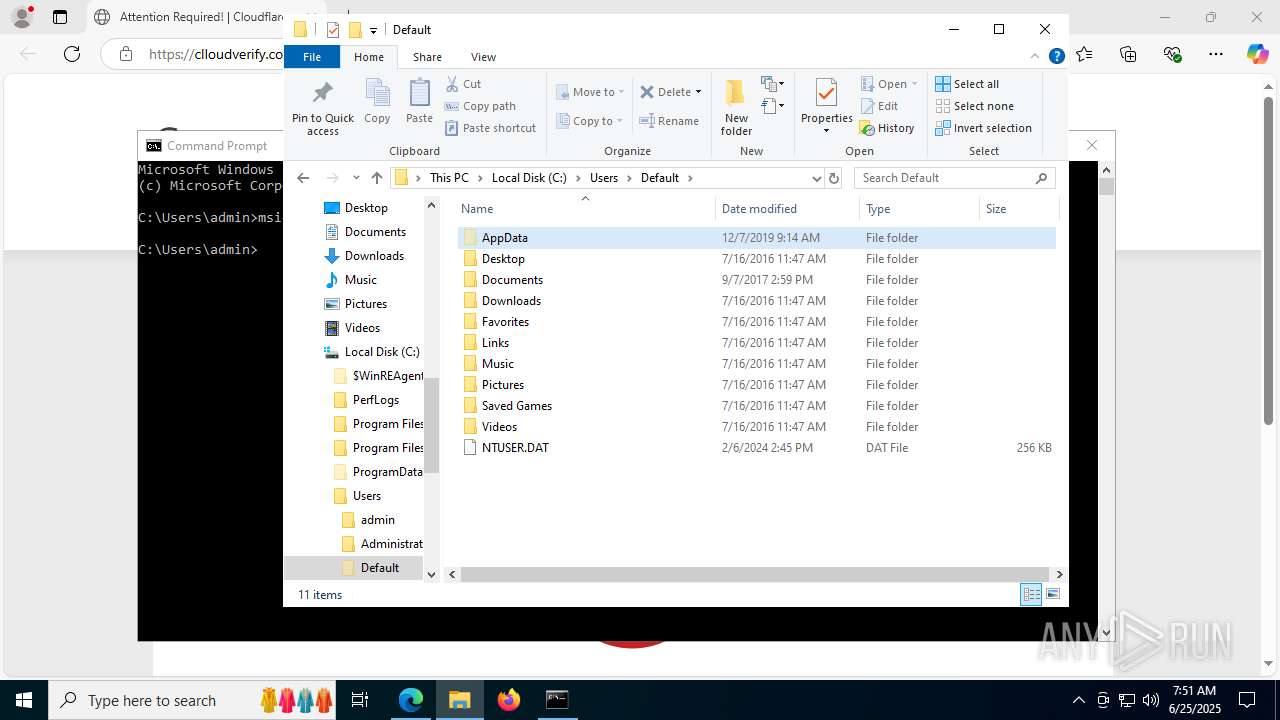Select Saved Games folder
Viewport: 1280px width, 720px height.
757,406
